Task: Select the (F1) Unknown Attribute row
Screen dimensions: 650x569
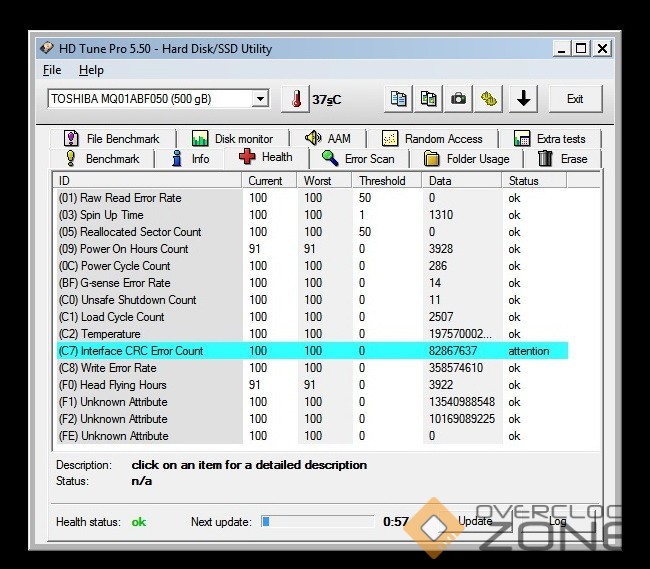Action: (311, 402)
